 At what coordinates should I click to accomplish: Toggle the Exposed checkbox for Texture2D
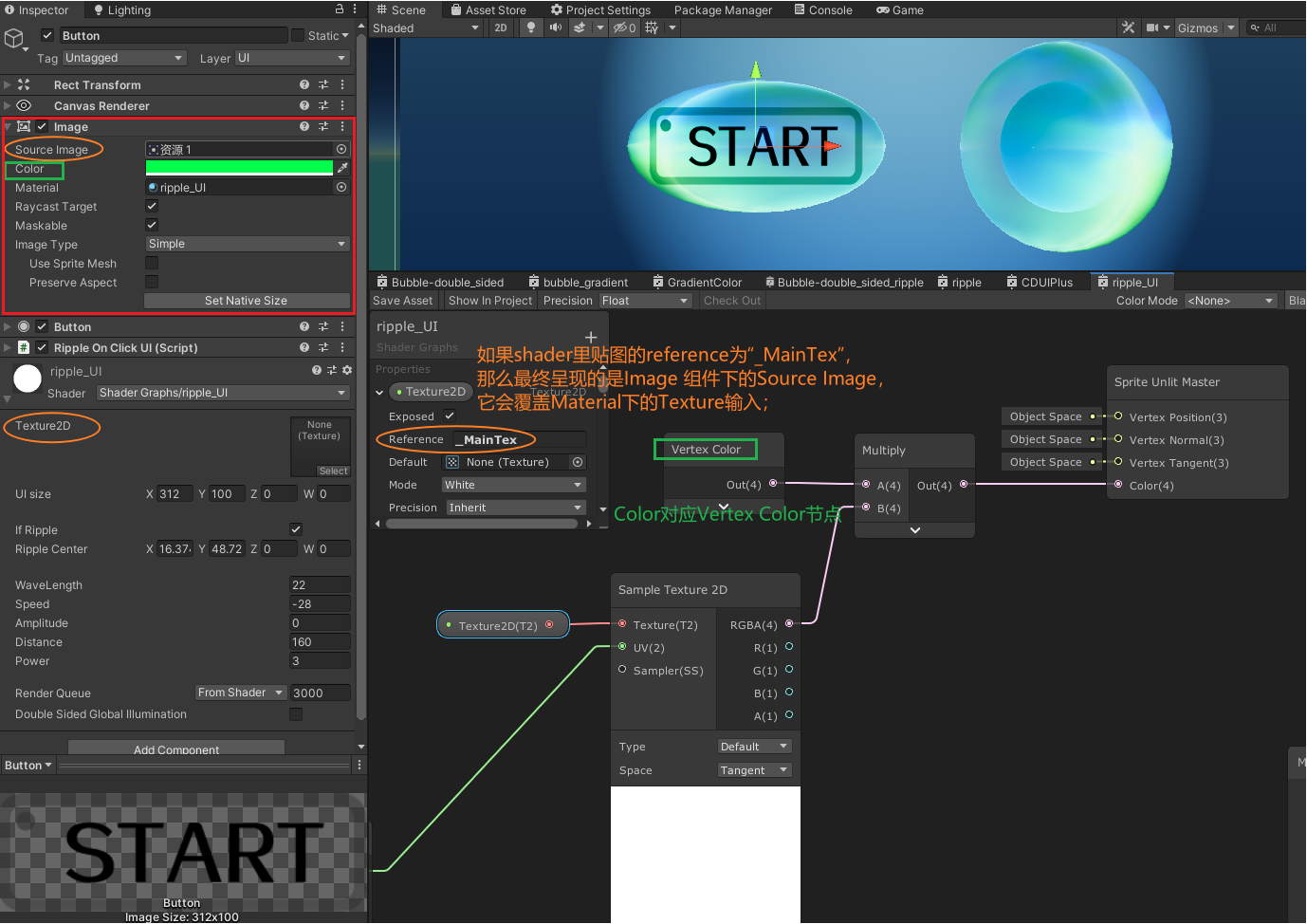tap(449, 416)
